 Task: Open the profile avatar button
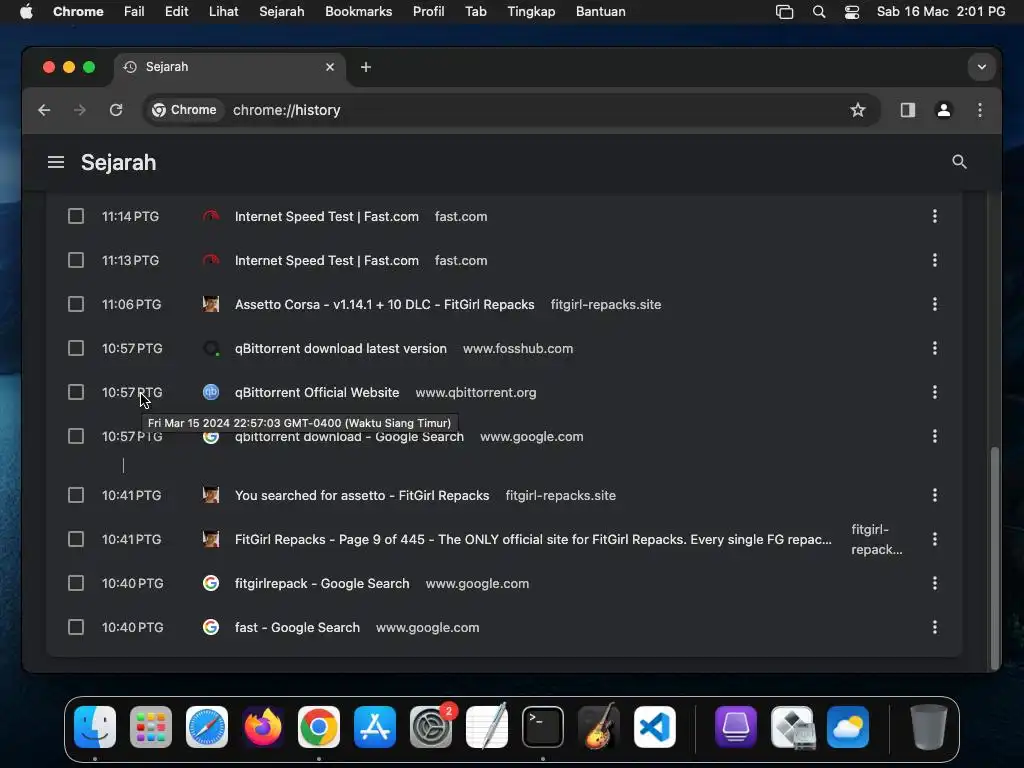(x=944, y=110)
